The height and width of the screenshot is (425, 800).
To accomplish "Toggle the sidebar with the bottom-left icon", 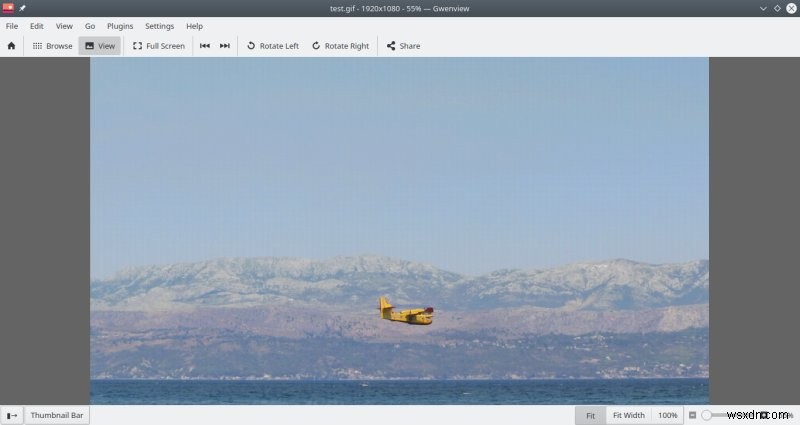I will coord(12,415).
